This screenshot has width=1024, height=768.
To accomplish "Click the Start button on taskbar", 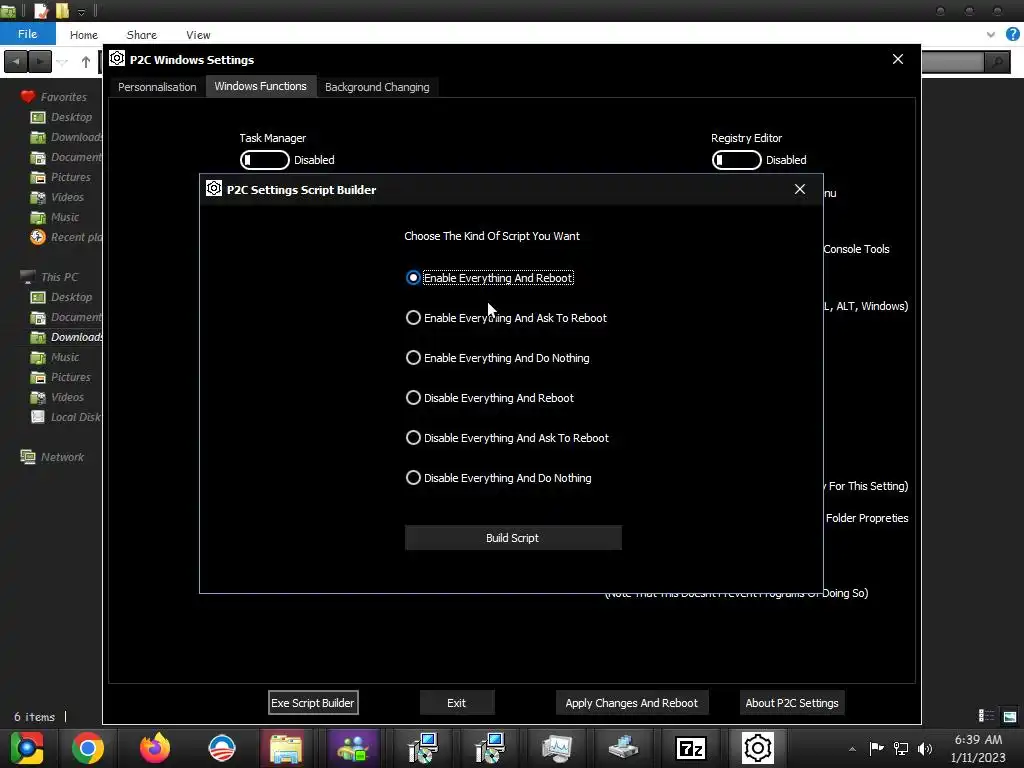I will 26,748.
